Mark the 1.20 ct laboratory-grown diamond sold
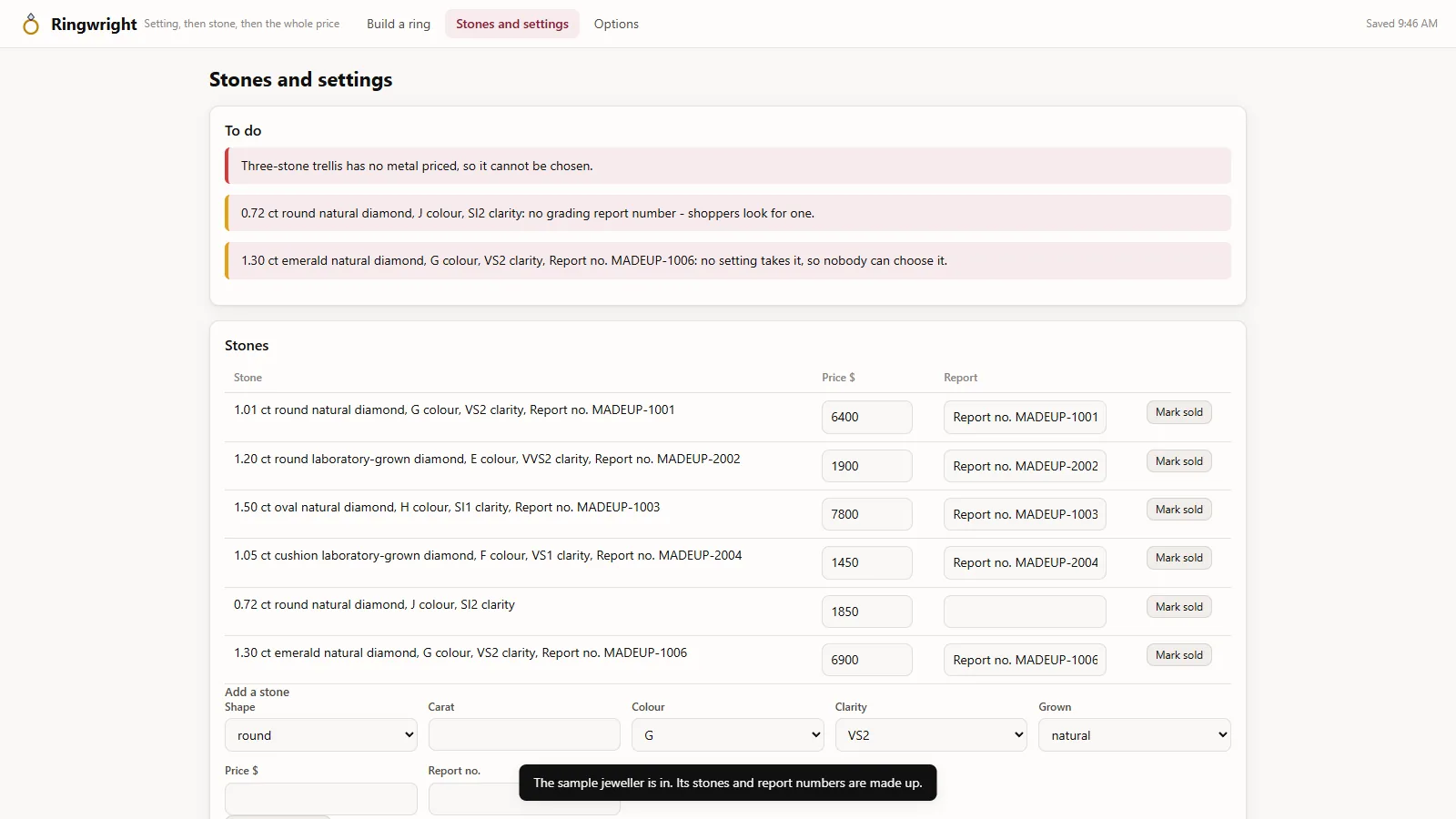Image resolution: width=1456 pixels, height=819 pixels. [x=1178, y=461]
